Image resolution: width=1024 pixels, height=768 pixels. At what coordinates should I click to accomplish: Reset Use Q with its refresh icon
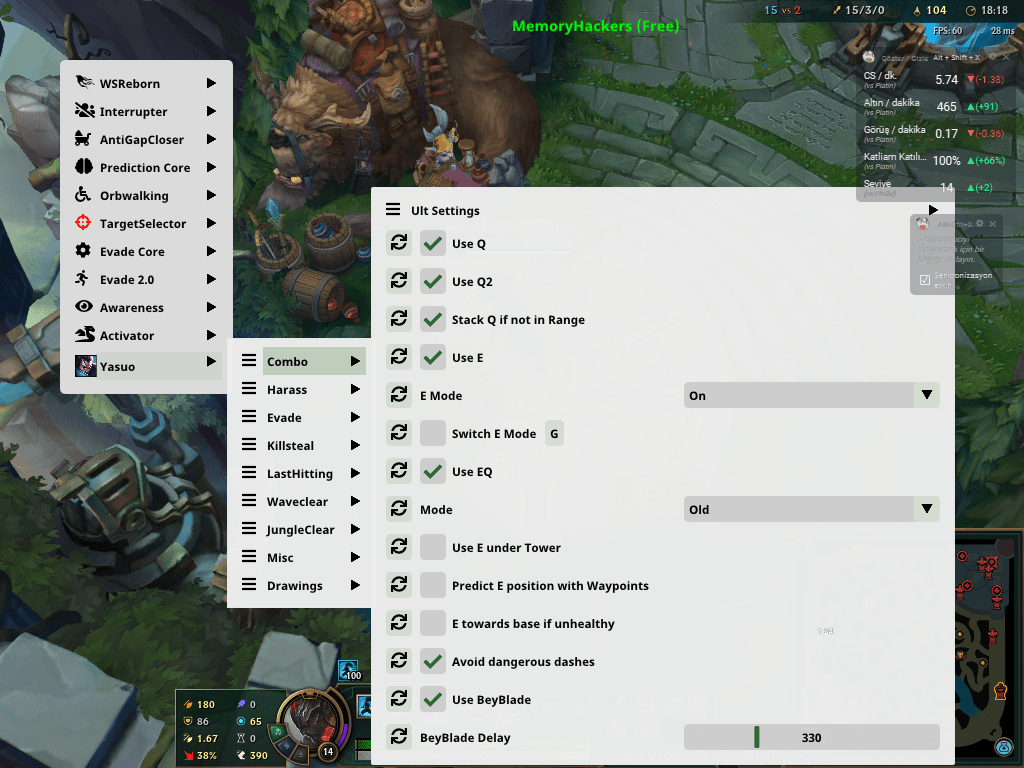pyautogui.click(x=398, y=243)
